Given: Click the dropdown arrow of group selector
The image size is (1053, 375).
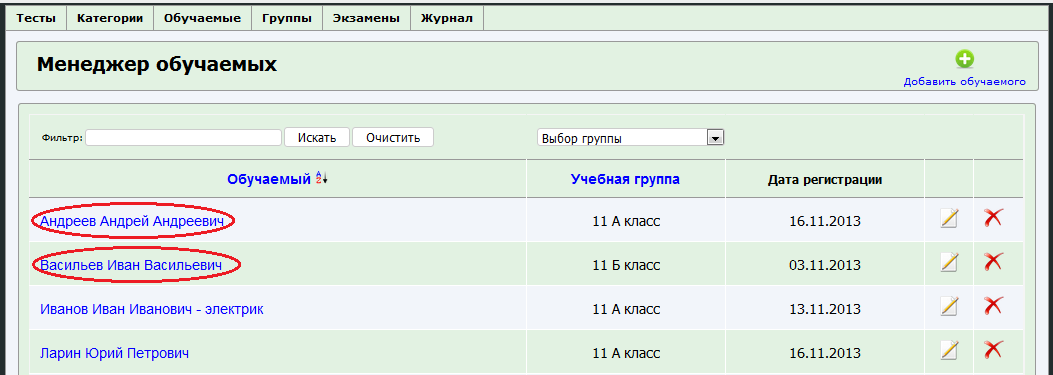Looking at the screenshot, I should click(715, 138).
